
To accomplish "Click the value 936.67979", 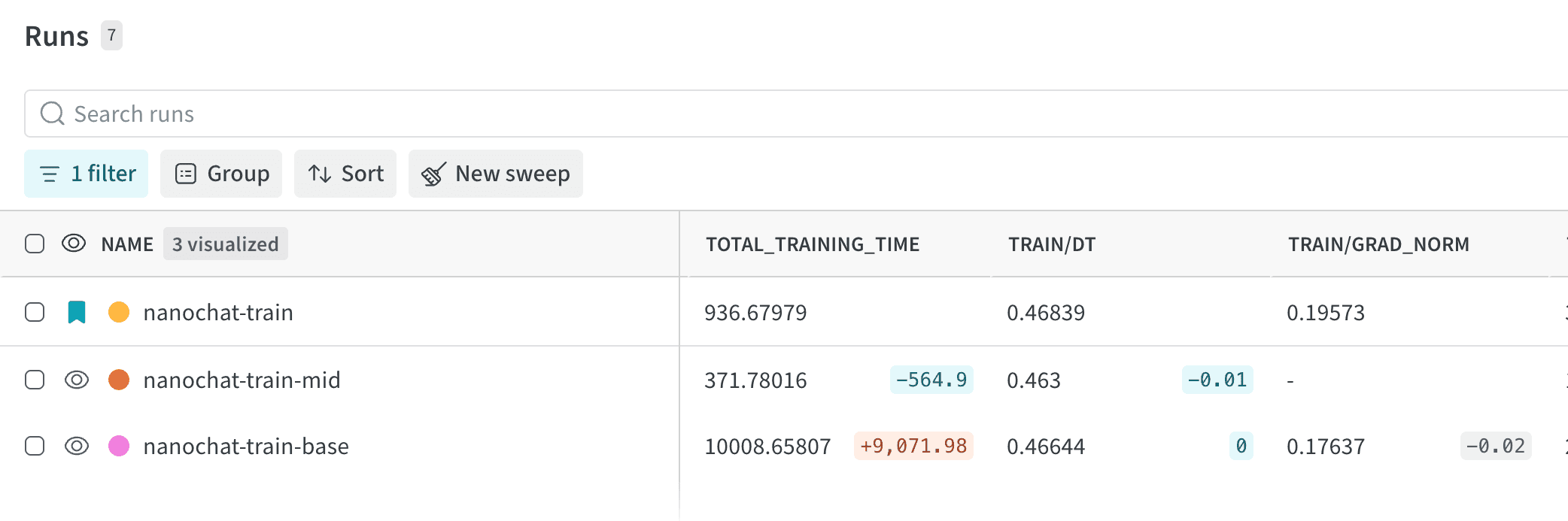I will click(x=755, y=312).
